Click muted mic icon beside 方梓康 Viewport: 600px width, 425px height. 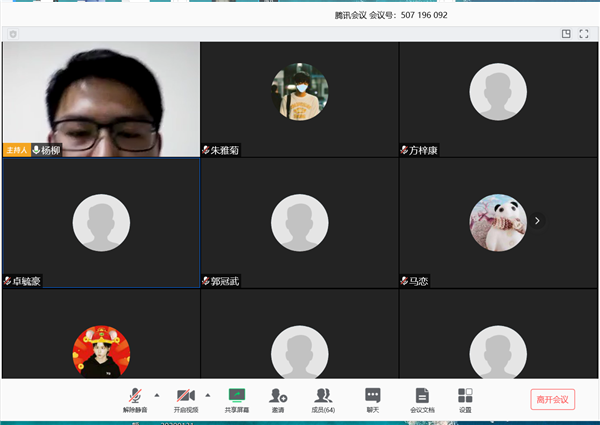coord(404,150)
